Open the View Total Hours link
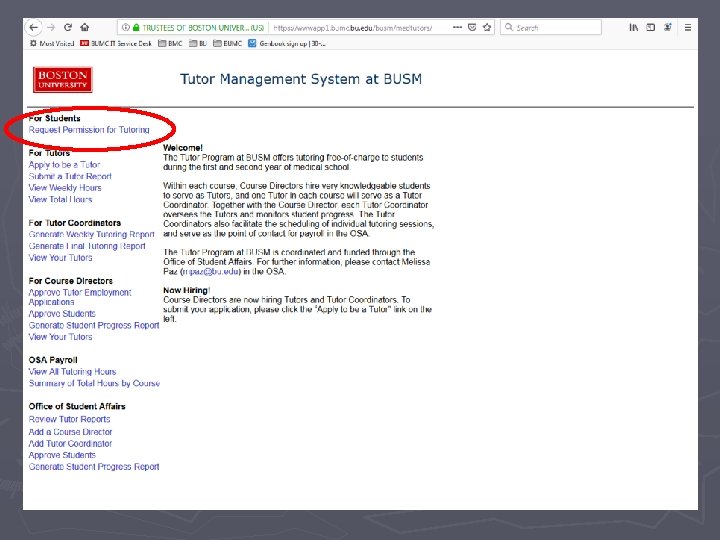Screen dimensions: 720x540 pyautogui.click(x=60, y=199)
